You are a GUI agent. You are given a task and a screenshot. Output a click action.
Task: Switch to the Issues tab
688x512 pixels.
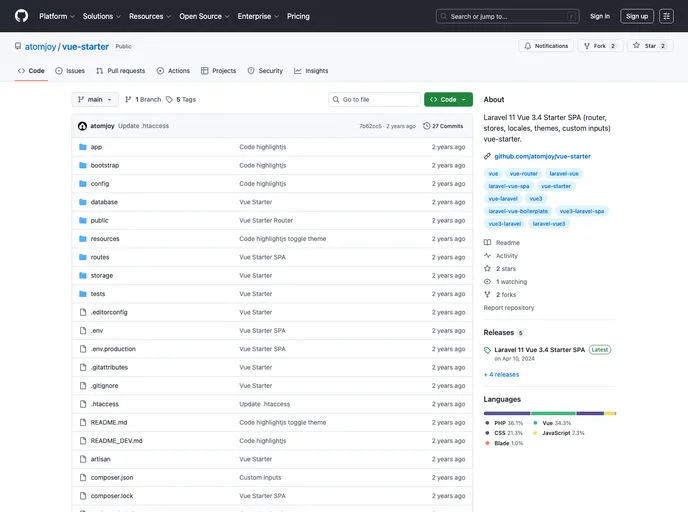[70, 71]
